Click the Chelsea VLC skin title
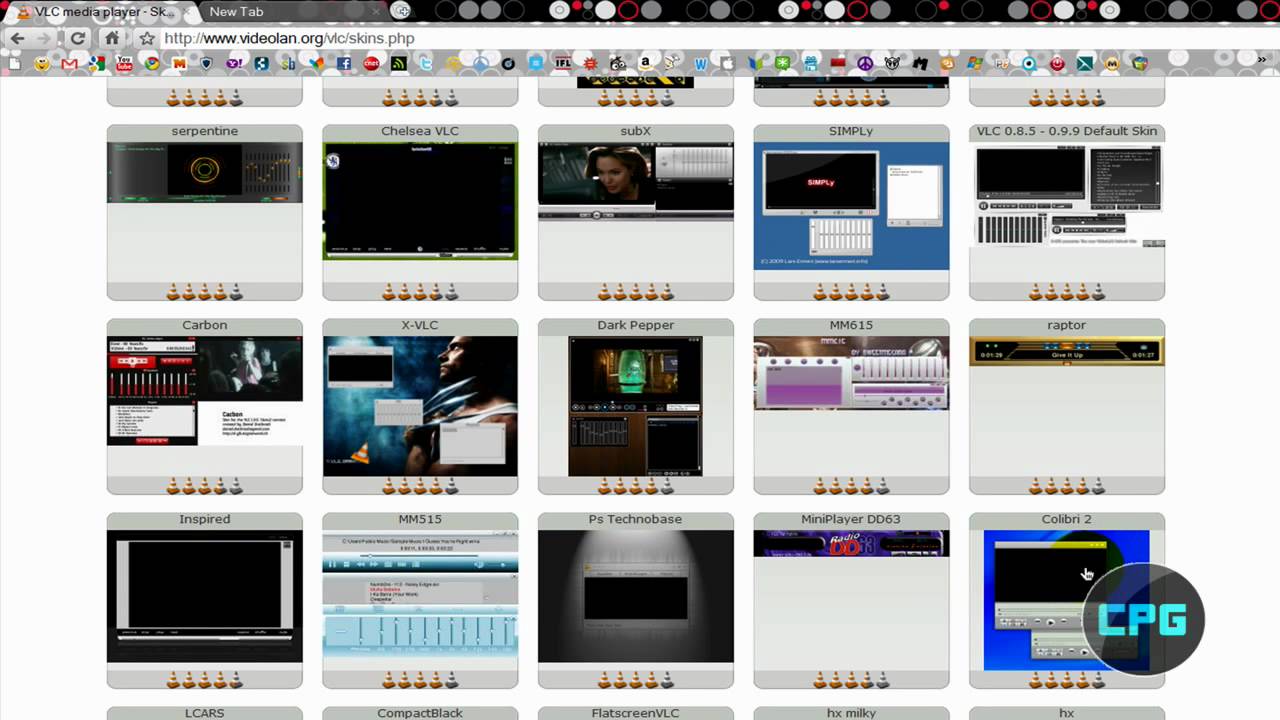Viewport: 1280px width, 720px height. tap(420, 131)
